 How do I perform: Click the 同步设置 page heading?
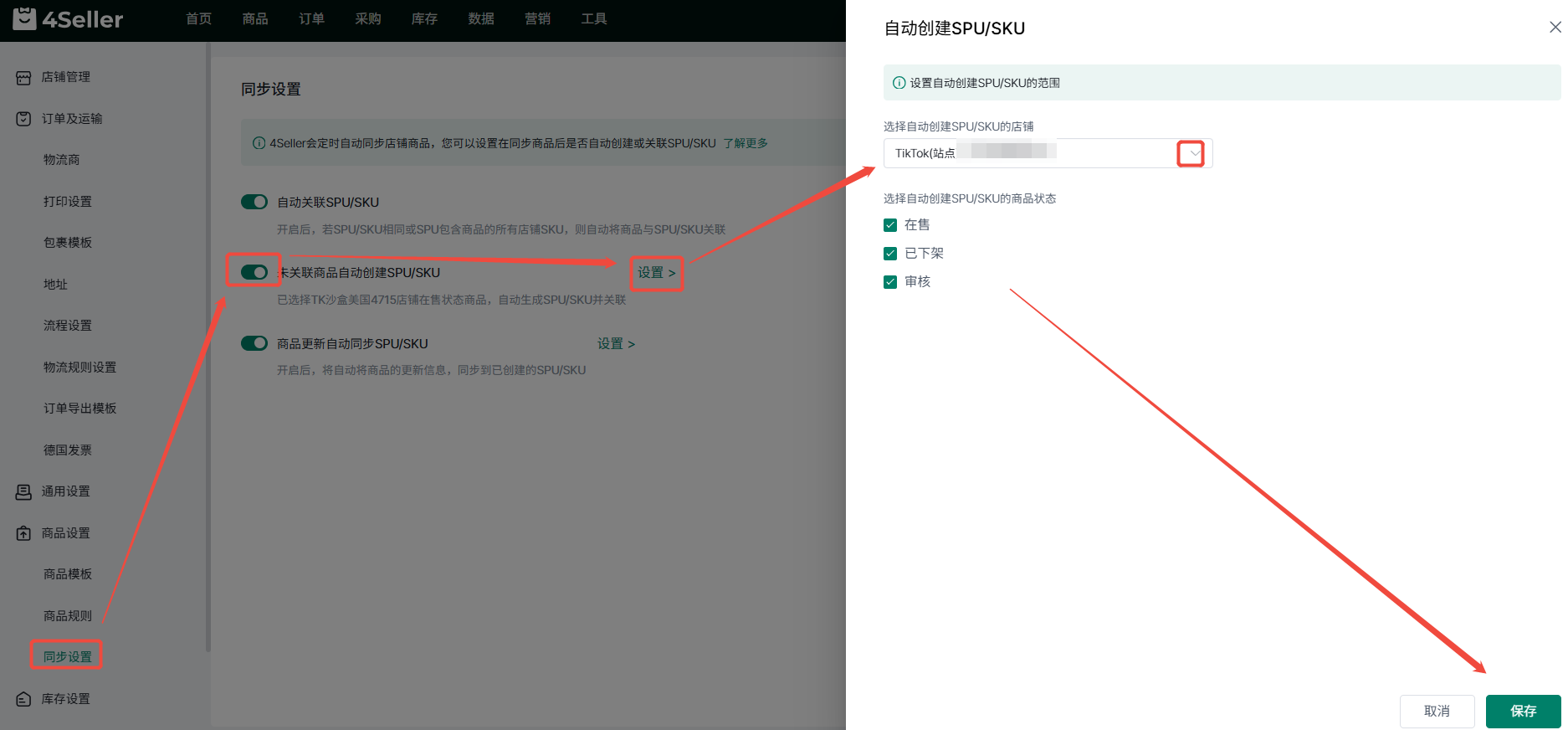pyautogui.click(x=271, y=90)
